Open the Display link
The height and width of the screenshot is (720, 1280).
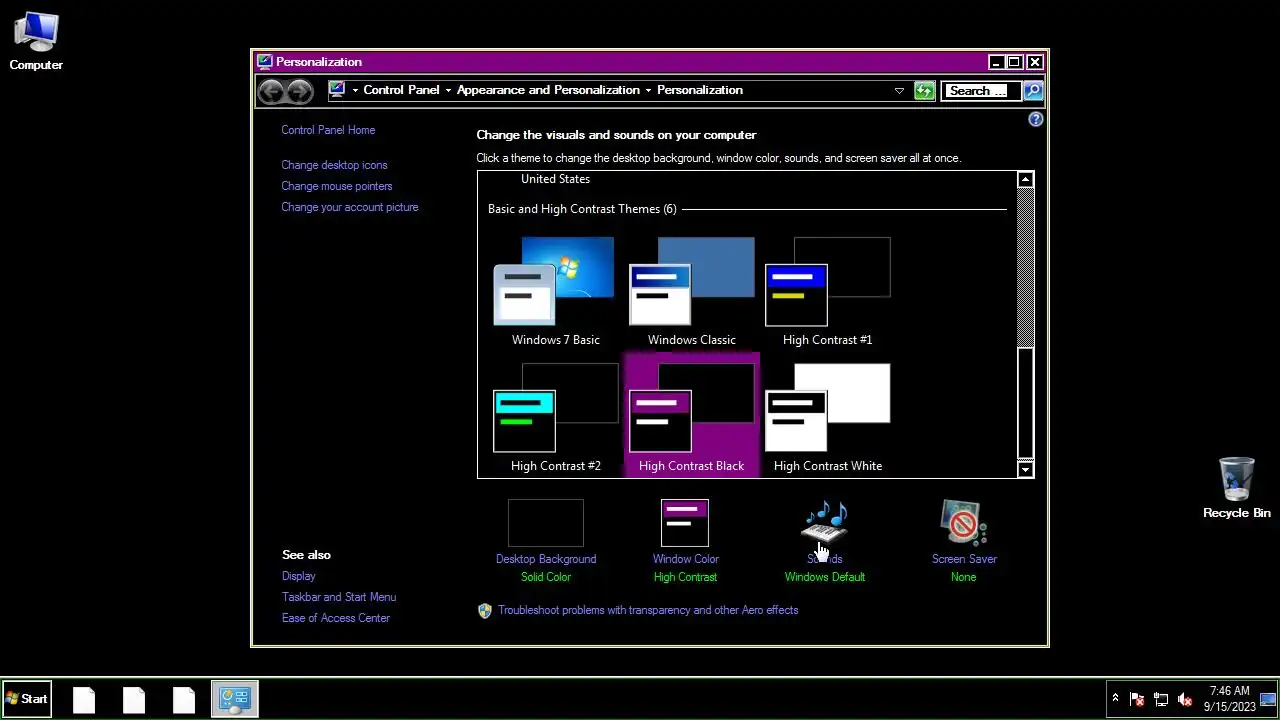click(299, 576)
